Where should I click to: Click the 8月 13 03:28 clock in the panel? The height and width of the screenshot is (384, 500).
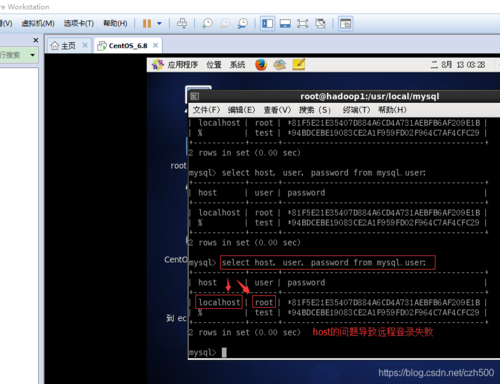pyautogui.click(x=457, y=65)
